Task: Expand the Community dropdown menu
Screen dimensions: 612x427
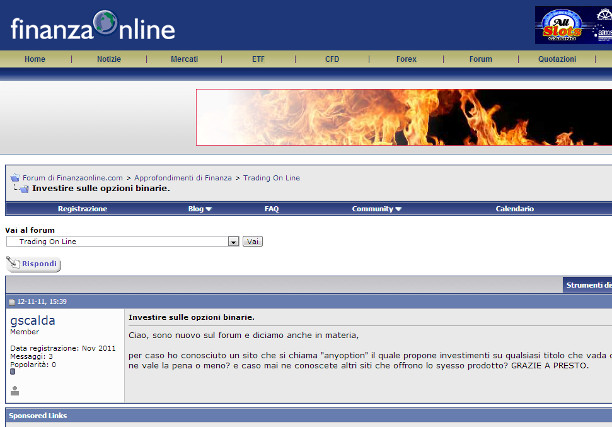Action: [376, 209]
